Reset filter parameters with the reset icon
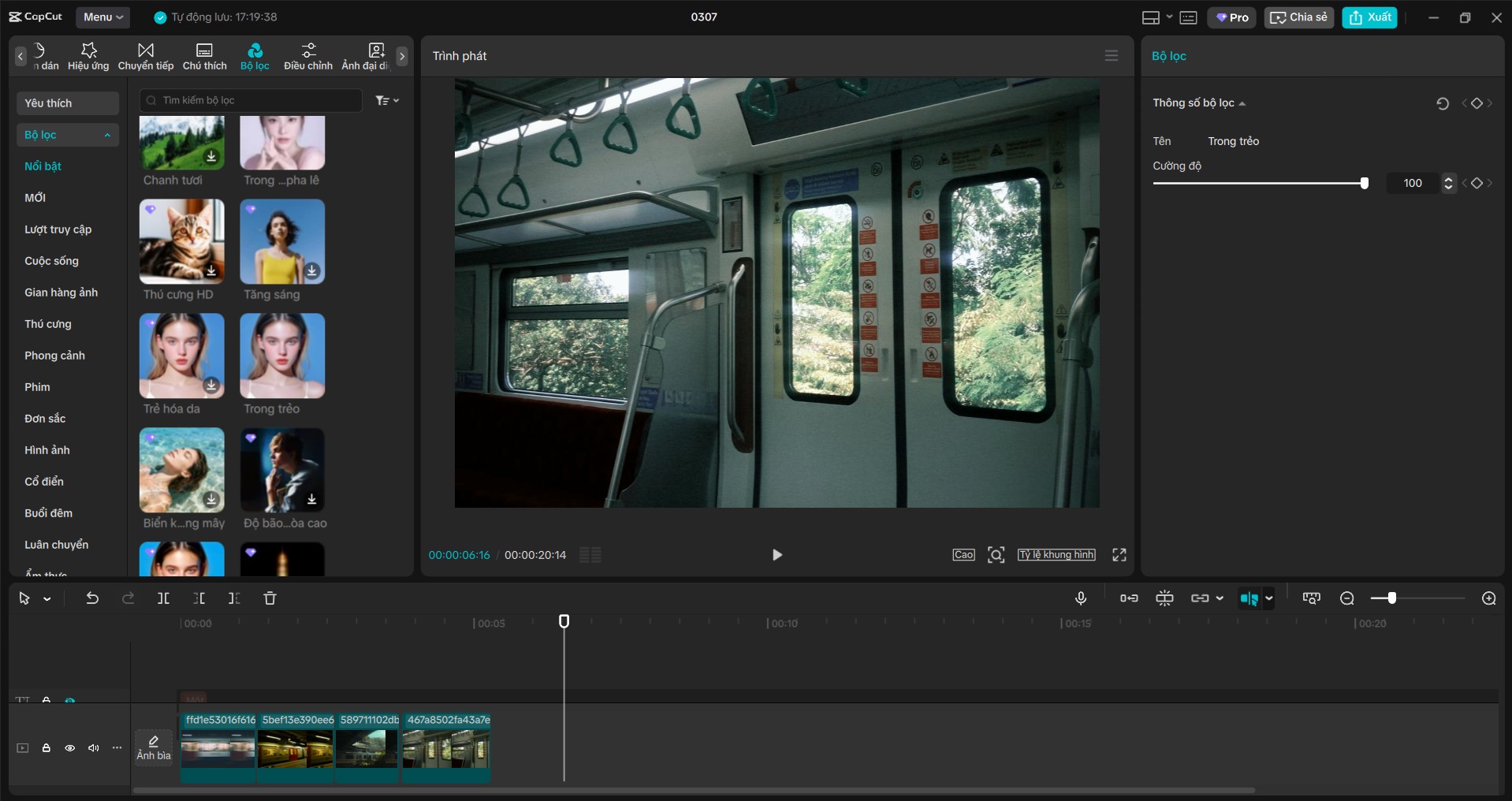The height and width of the screenshot is (801, 1512). tap(1442, 103)
